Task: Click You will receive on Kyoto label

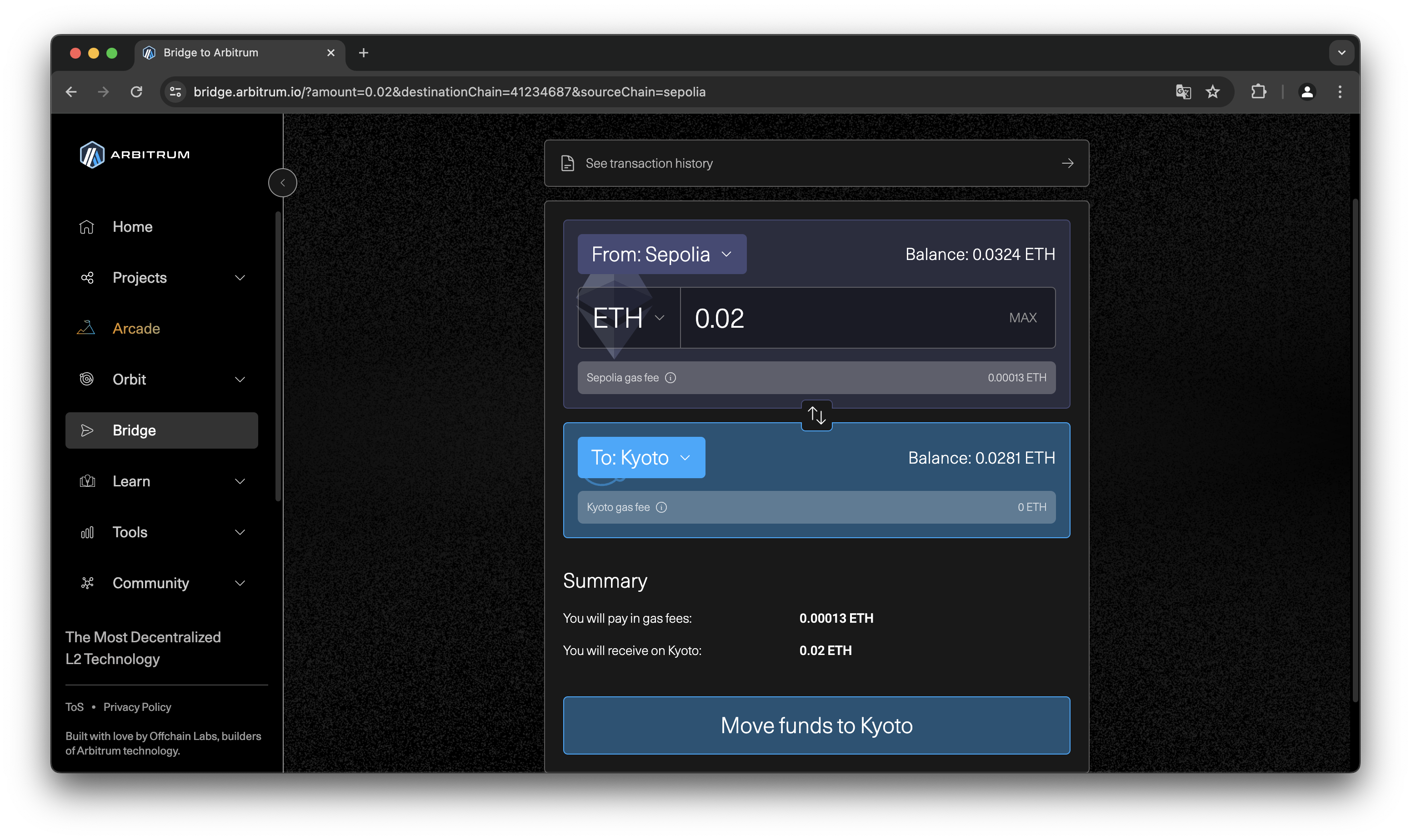Action: [632, 650]
